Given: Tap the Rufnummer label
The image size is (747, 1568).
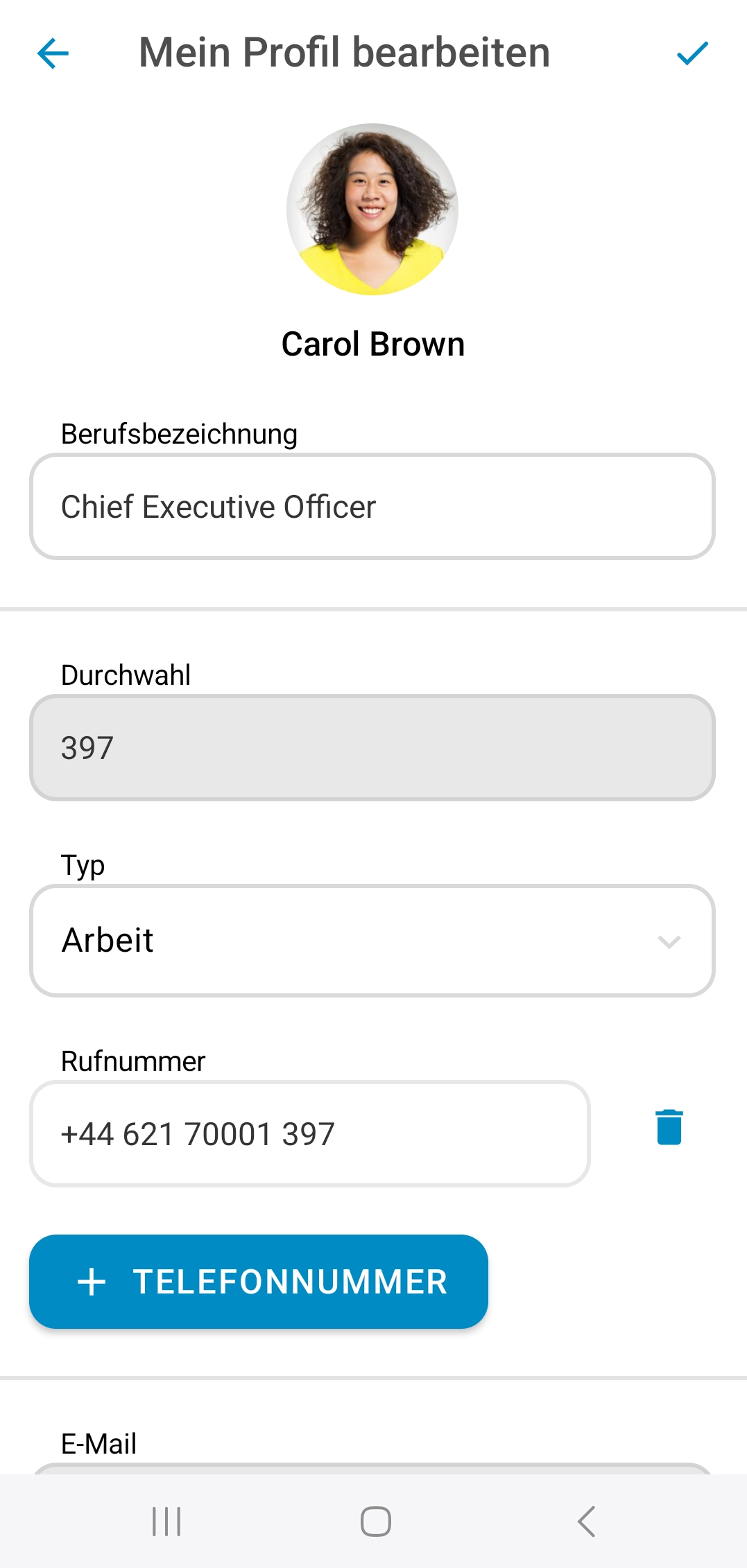Looking at the screenshot, I should (133, 1061).
